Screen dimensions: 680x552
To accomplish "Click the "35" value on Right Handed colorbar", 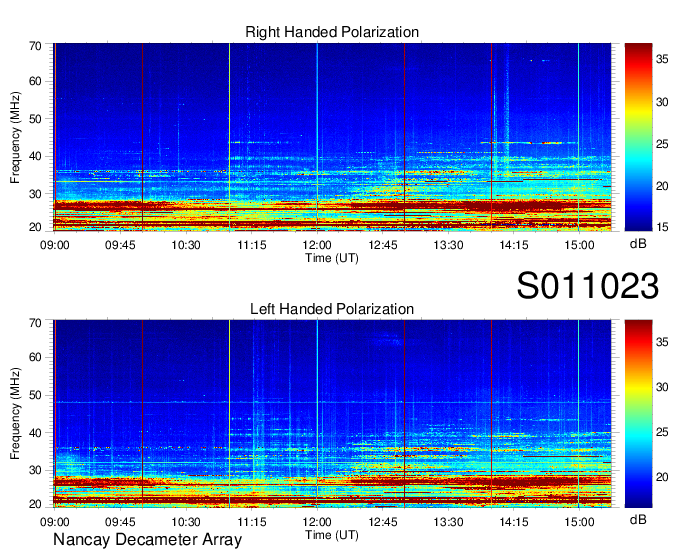I will [x=662, y=59].
